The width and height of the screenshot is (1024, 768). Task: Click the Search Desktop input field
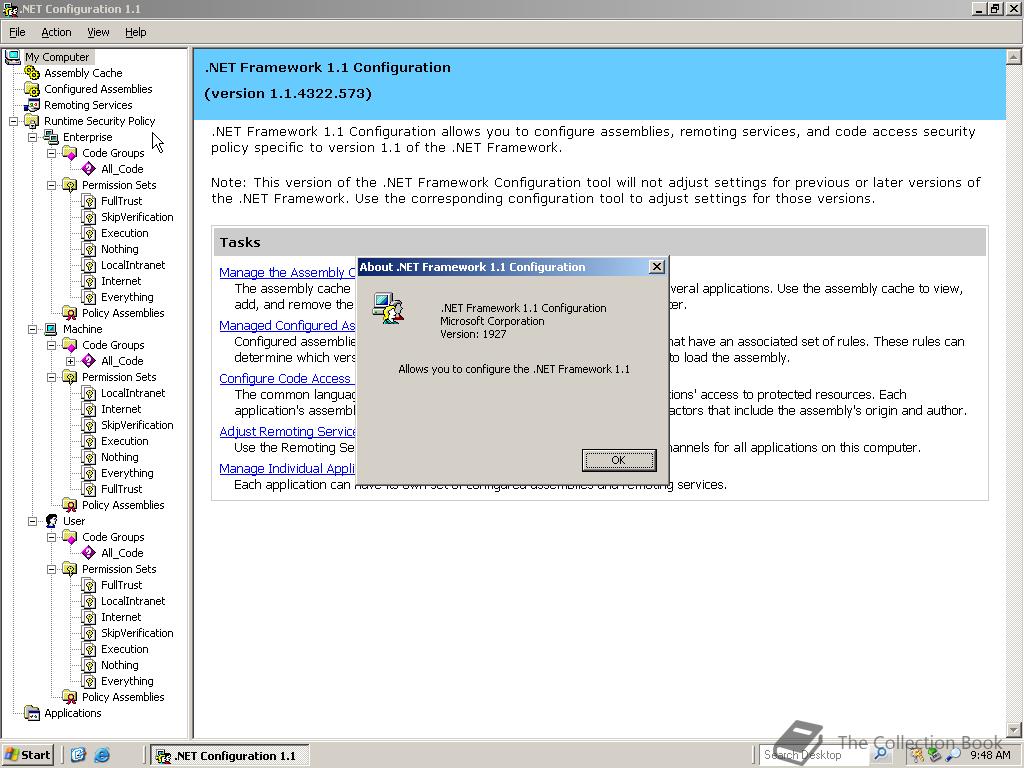tap(813, 754)
